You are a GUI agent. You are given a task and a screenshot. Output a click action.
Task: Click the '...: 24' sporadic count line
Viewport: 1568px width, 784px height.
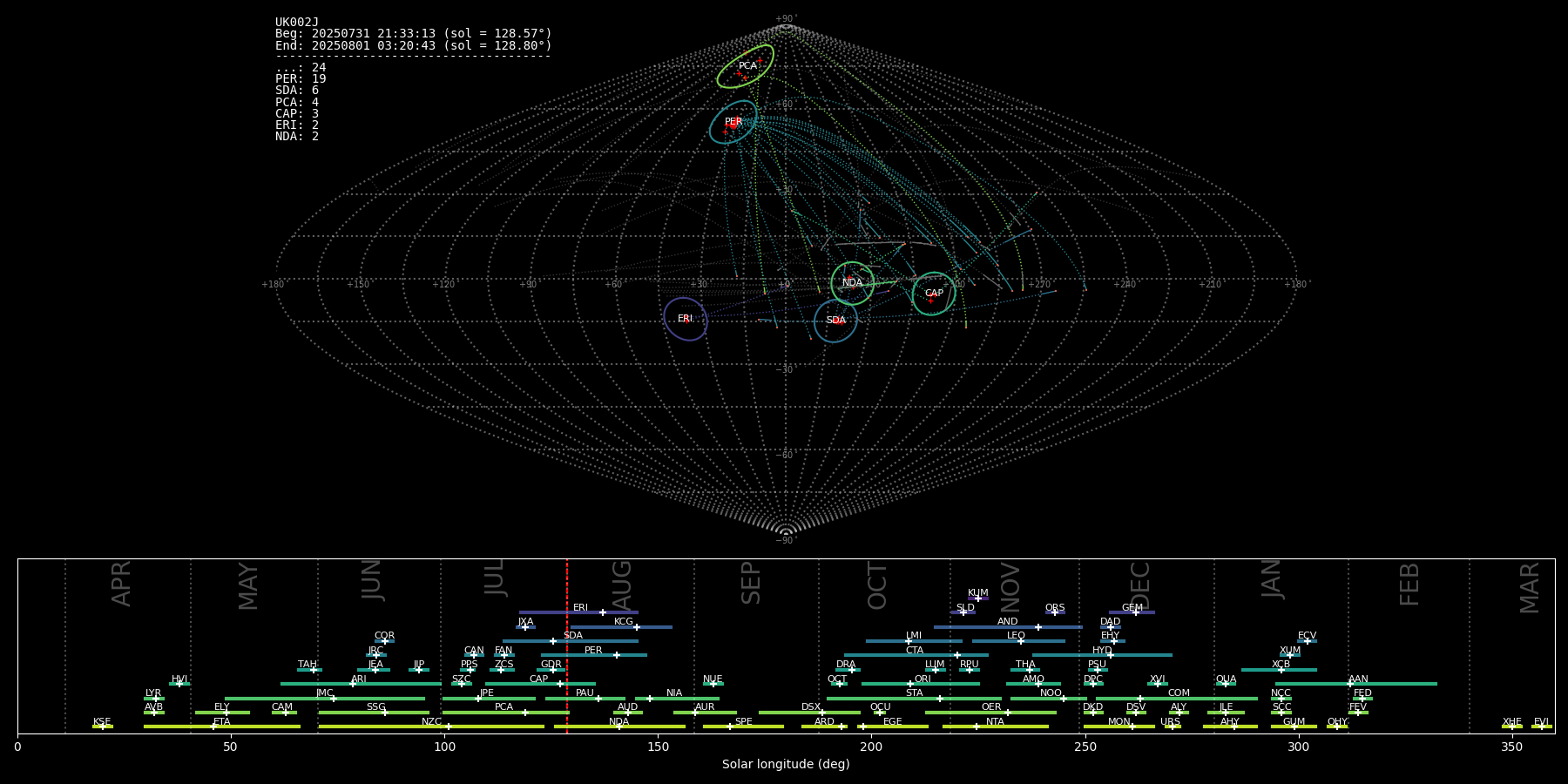(x=301, y=68)
